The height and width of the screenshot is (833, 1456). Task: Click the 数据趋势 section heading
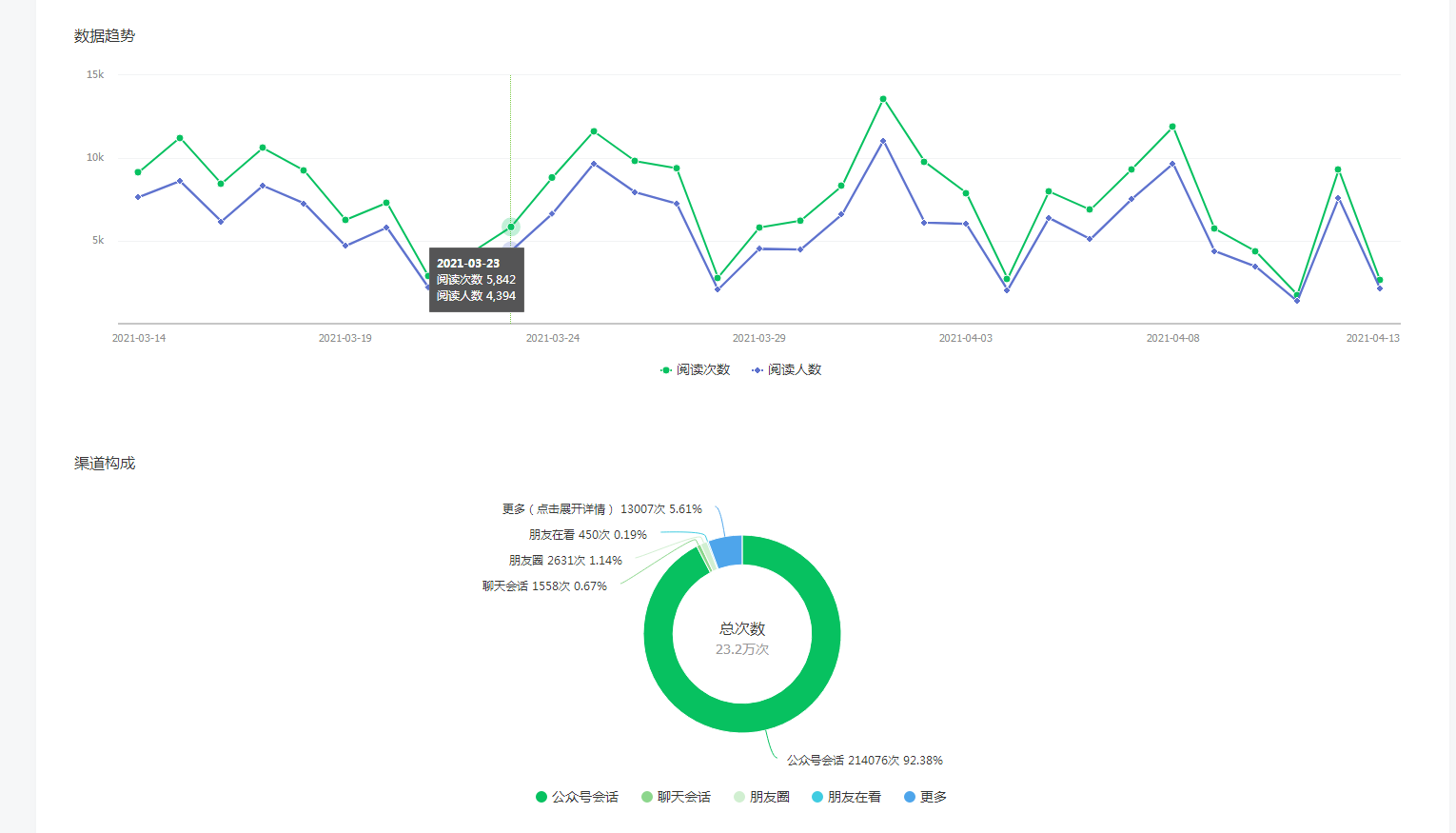pyautogui.click(x=105, y=35)
